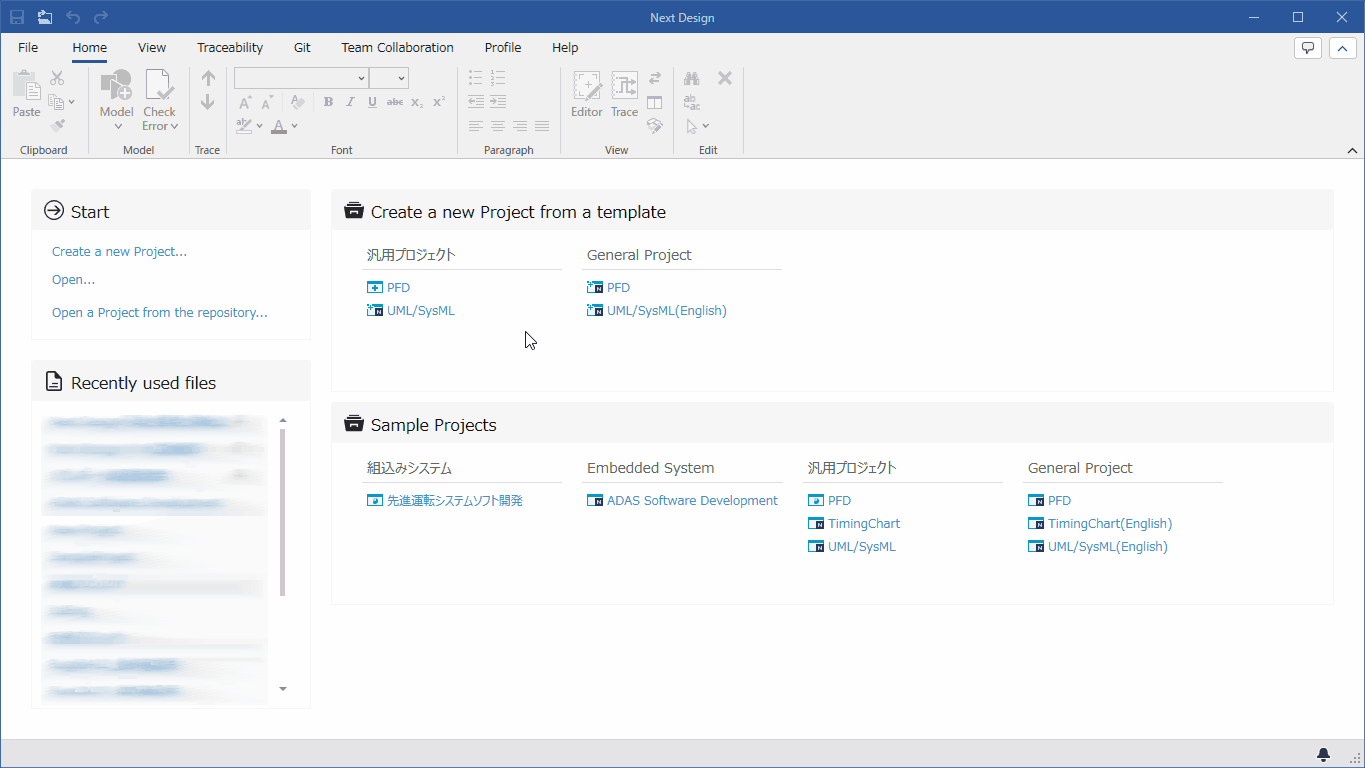Viewport: 1365px width, 768px height.
Task: Click the Save icon in title bar
Action: 17,17
